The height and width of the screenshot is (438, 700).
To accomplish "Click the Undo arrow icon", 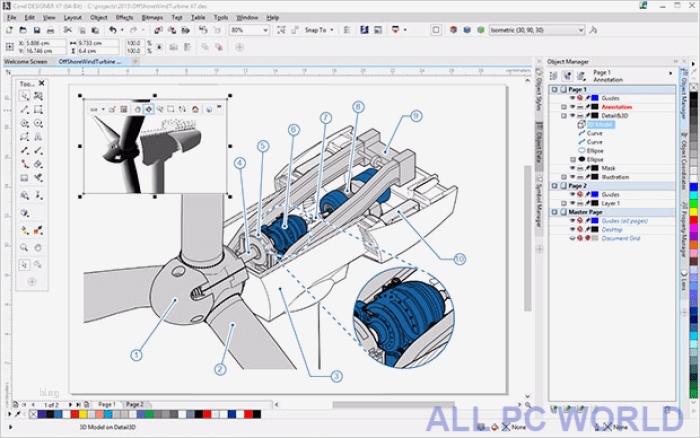I will pos(113,30).
